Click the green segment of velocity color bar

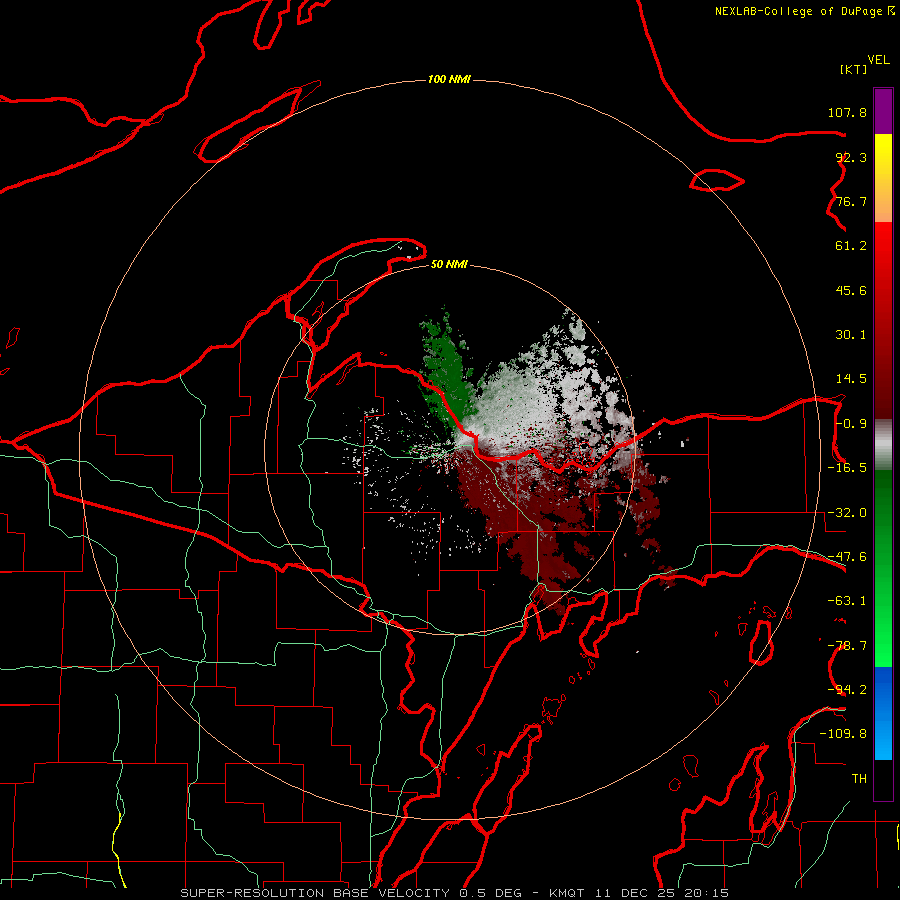tap(883, 568)
